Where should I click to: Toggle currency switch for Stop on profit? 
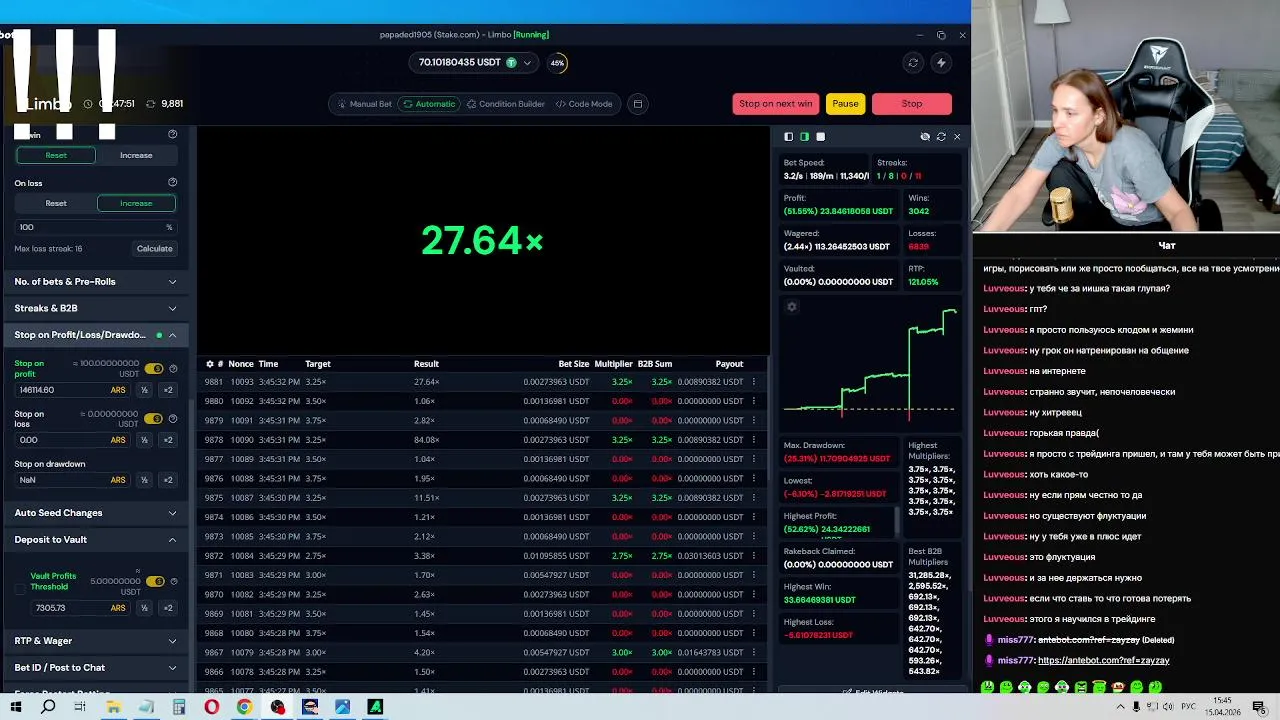(x=154, y=369)
